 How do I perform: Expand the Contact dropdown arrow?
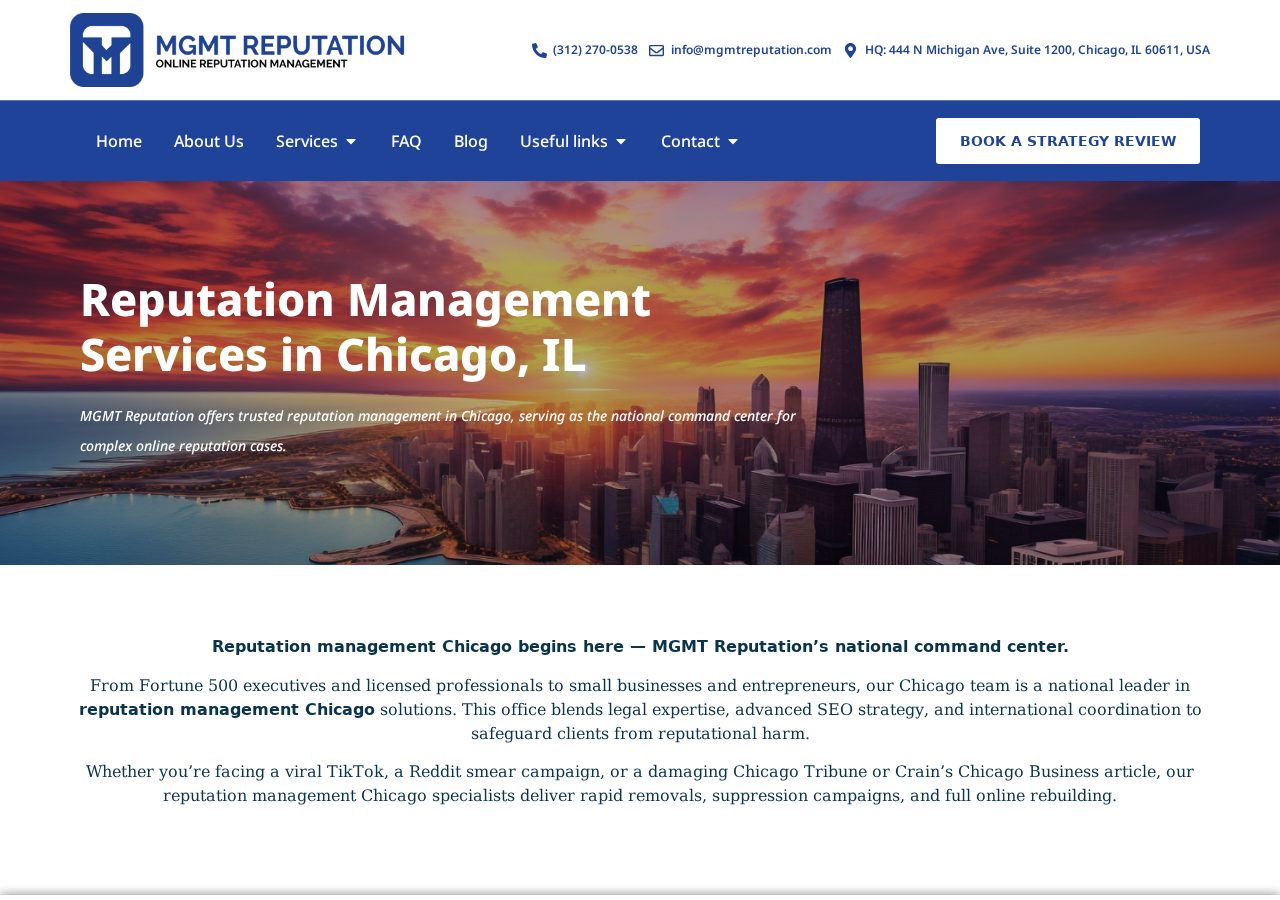[x=733, y=142]
